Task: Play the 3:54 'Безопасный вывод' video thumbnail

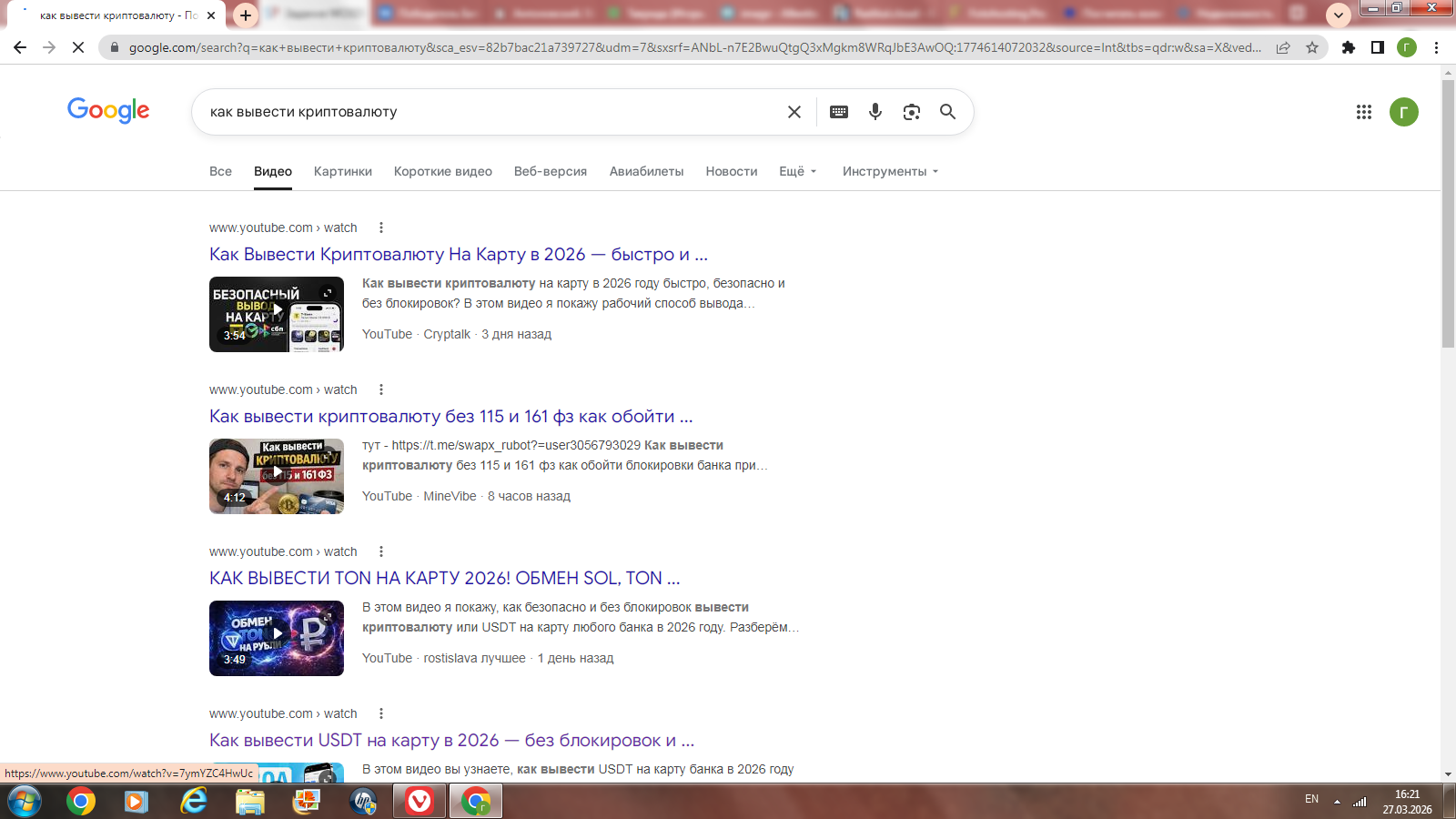Action: tap(277, 314)
